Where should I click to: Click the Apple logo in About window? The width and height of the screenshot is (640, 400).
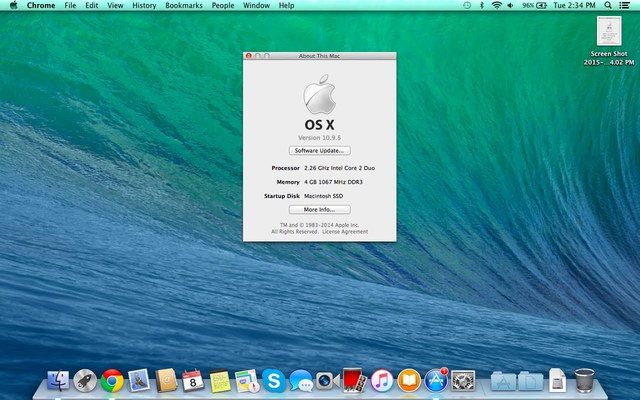click(320, 94)
